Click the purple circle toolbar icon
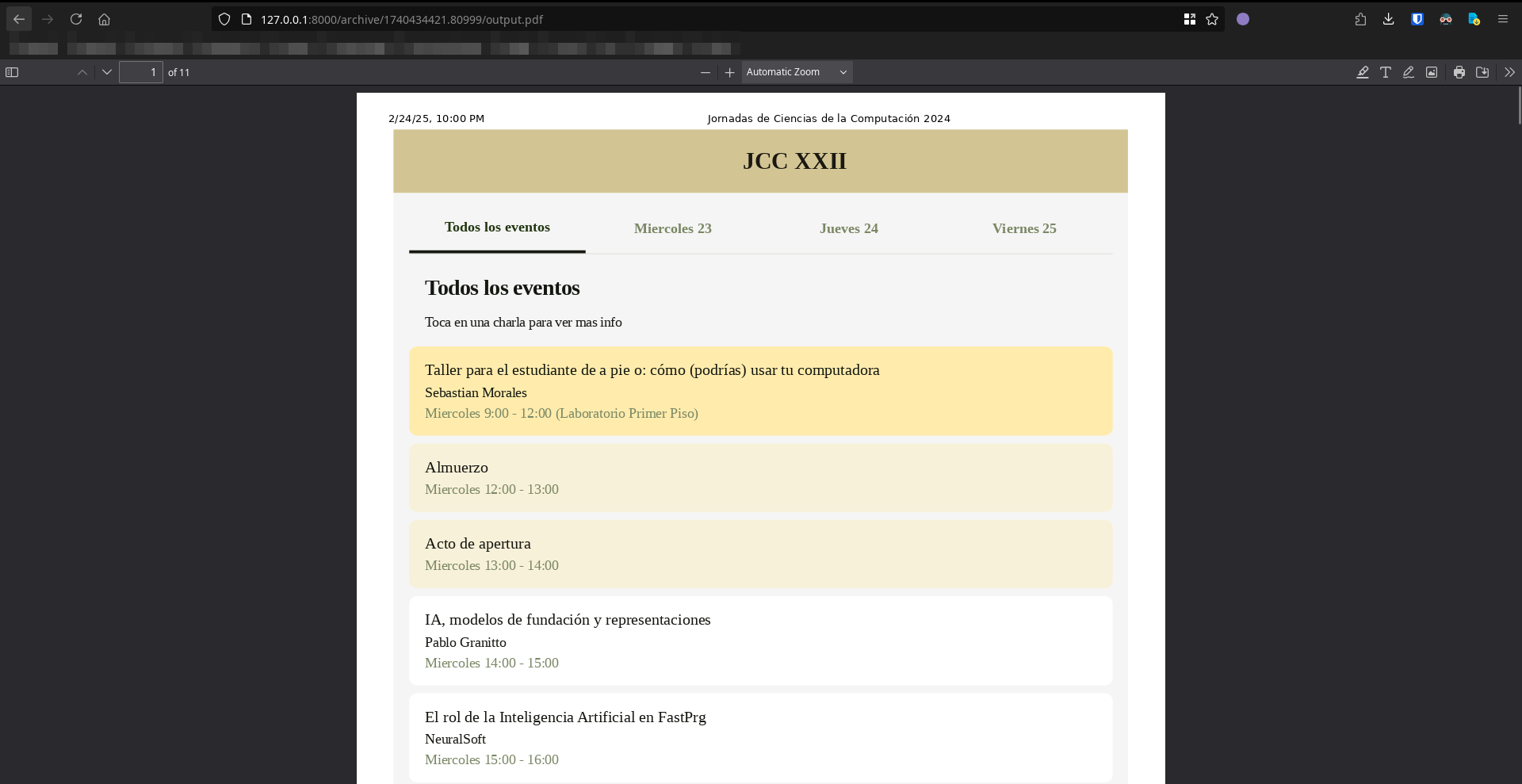This screenshot has width=1522, height=784. (1243, 19)
